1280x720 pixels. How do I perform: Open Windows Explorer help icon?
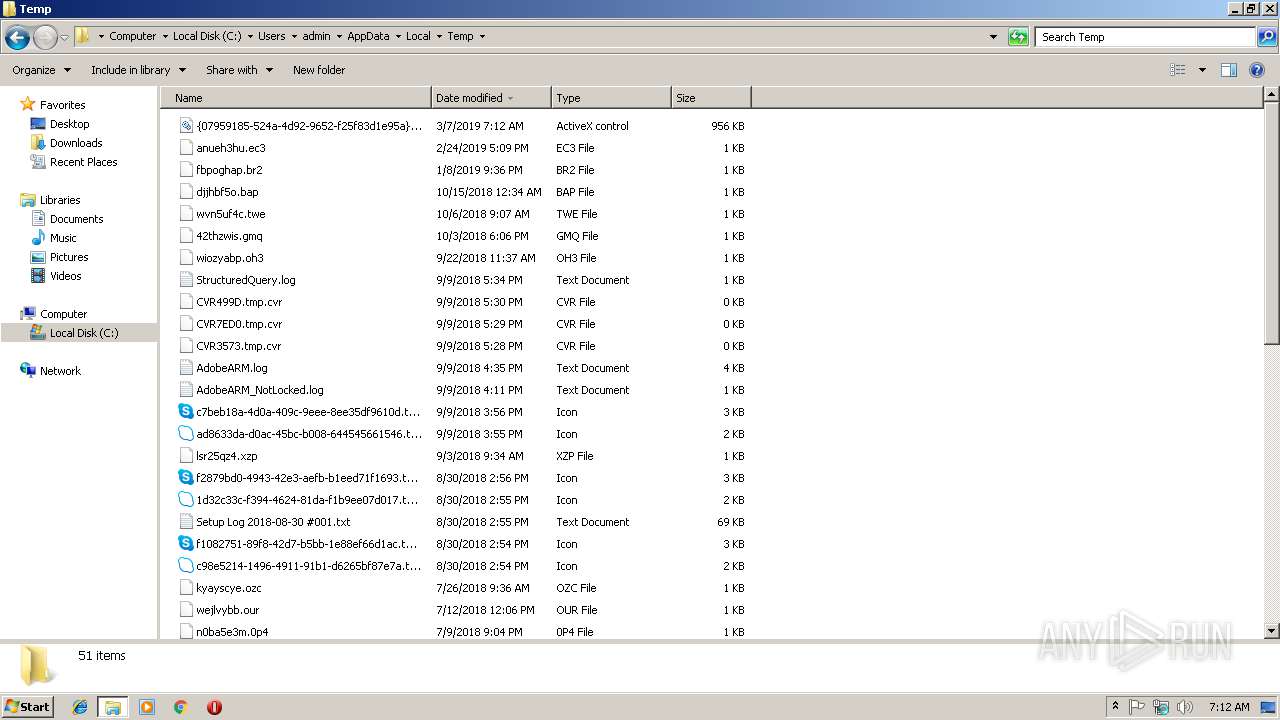pos(1257,70)
